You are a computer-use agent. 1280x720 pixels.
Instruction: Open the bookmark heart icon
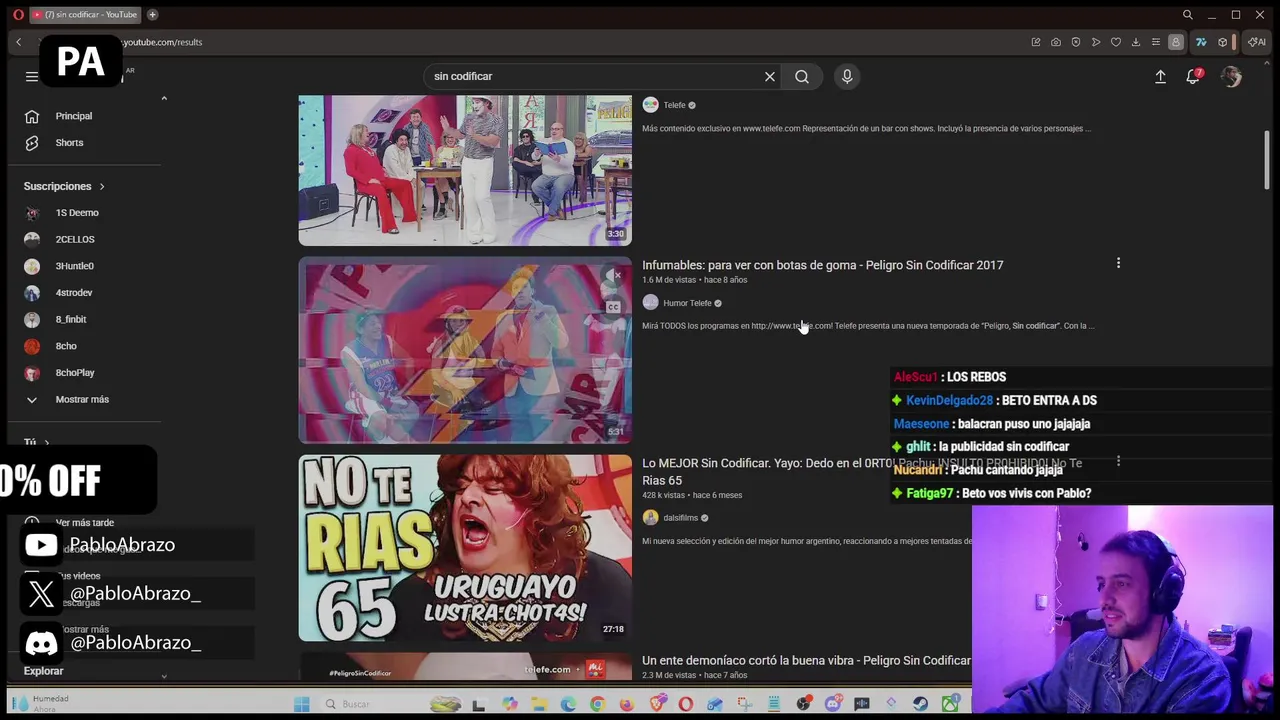pos(1116,42)
